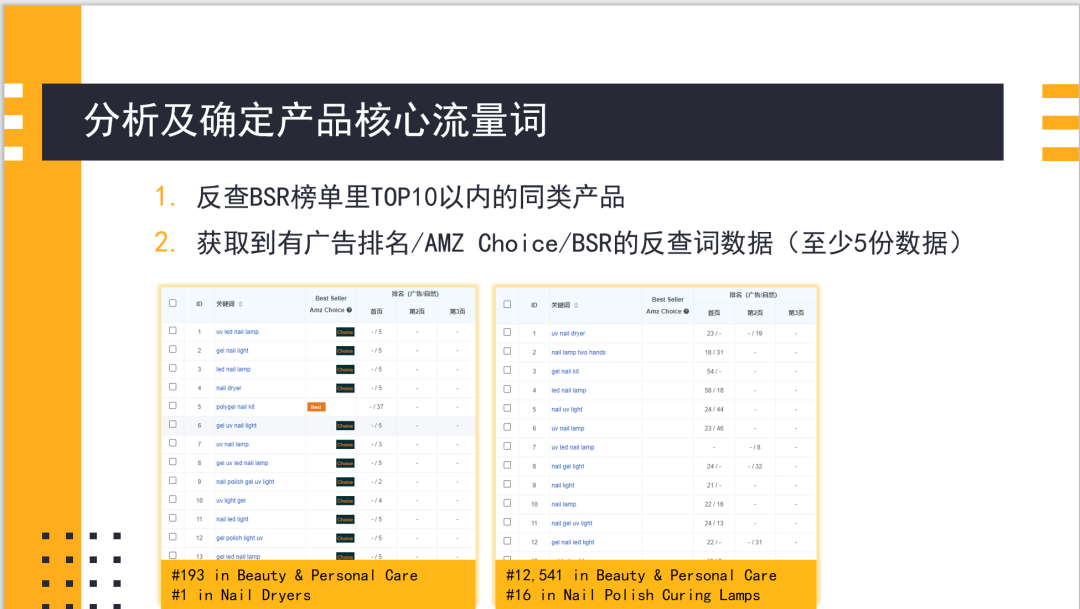Screen dimensions: 1080x609
Task: Click the led nail lamp keyword link
Action: coord(569,390)
